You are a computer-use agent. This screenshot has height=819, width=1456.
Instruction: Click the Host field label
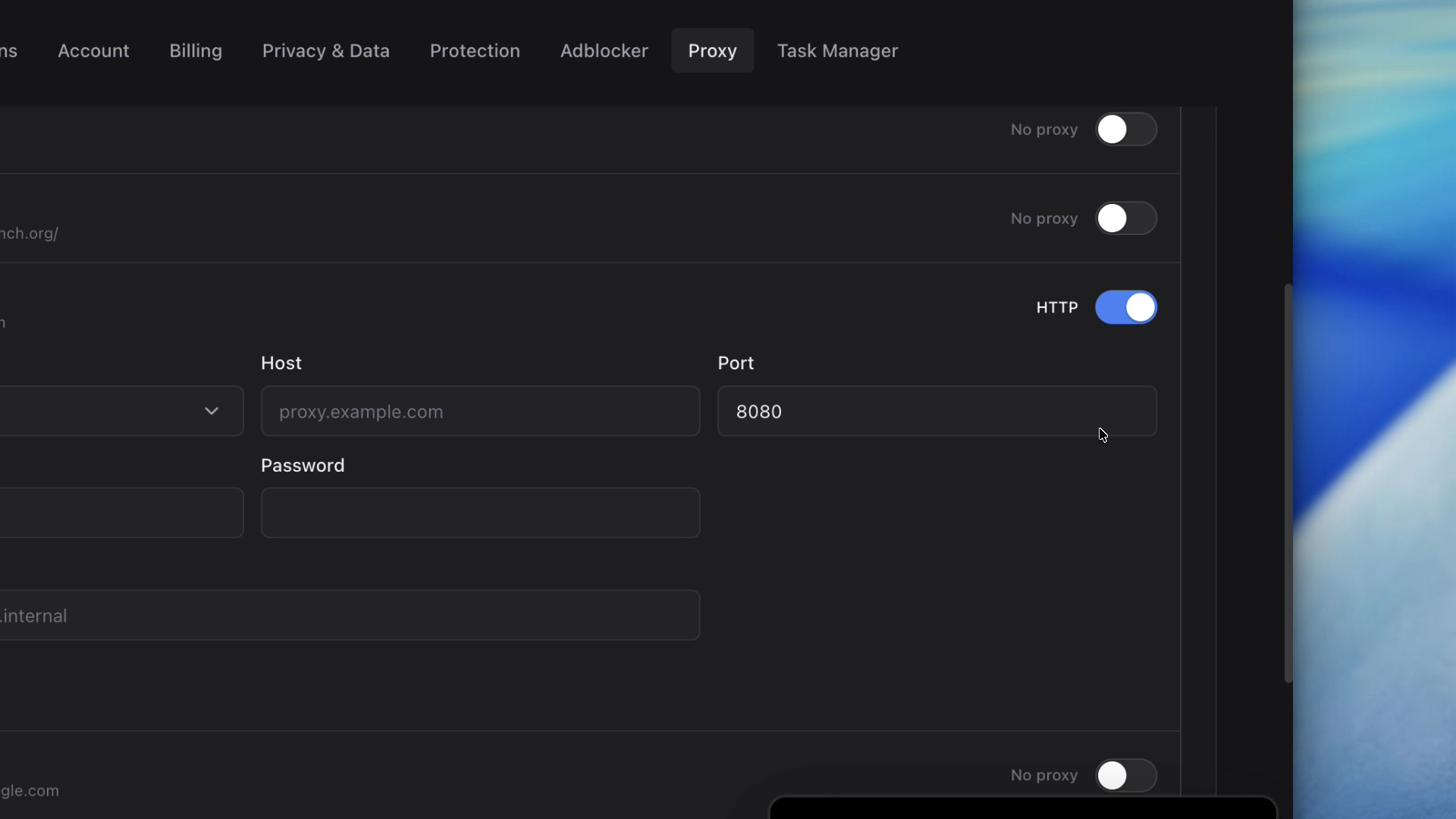point(281,363)
